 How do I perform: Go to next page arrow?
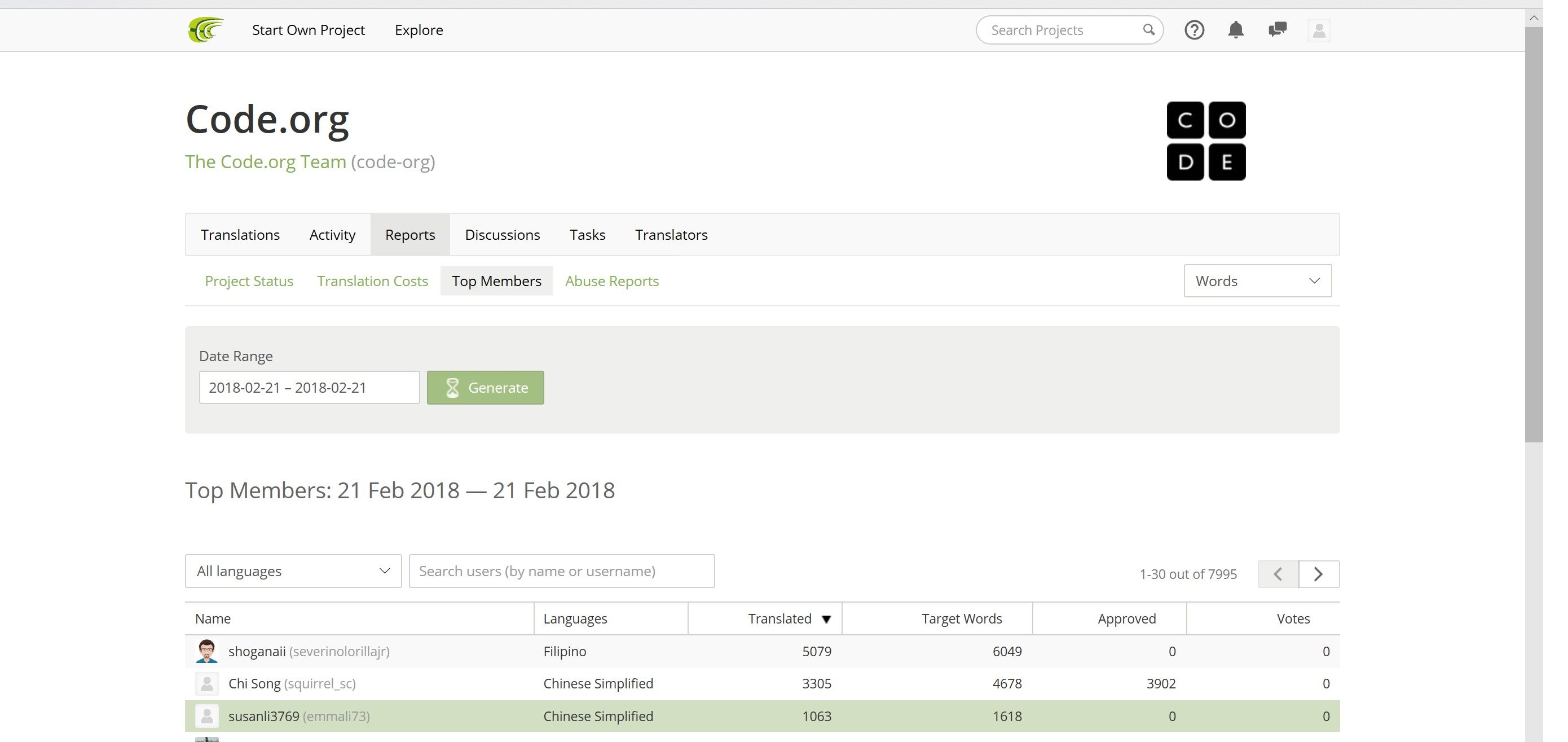click(x=1319, y=573)
